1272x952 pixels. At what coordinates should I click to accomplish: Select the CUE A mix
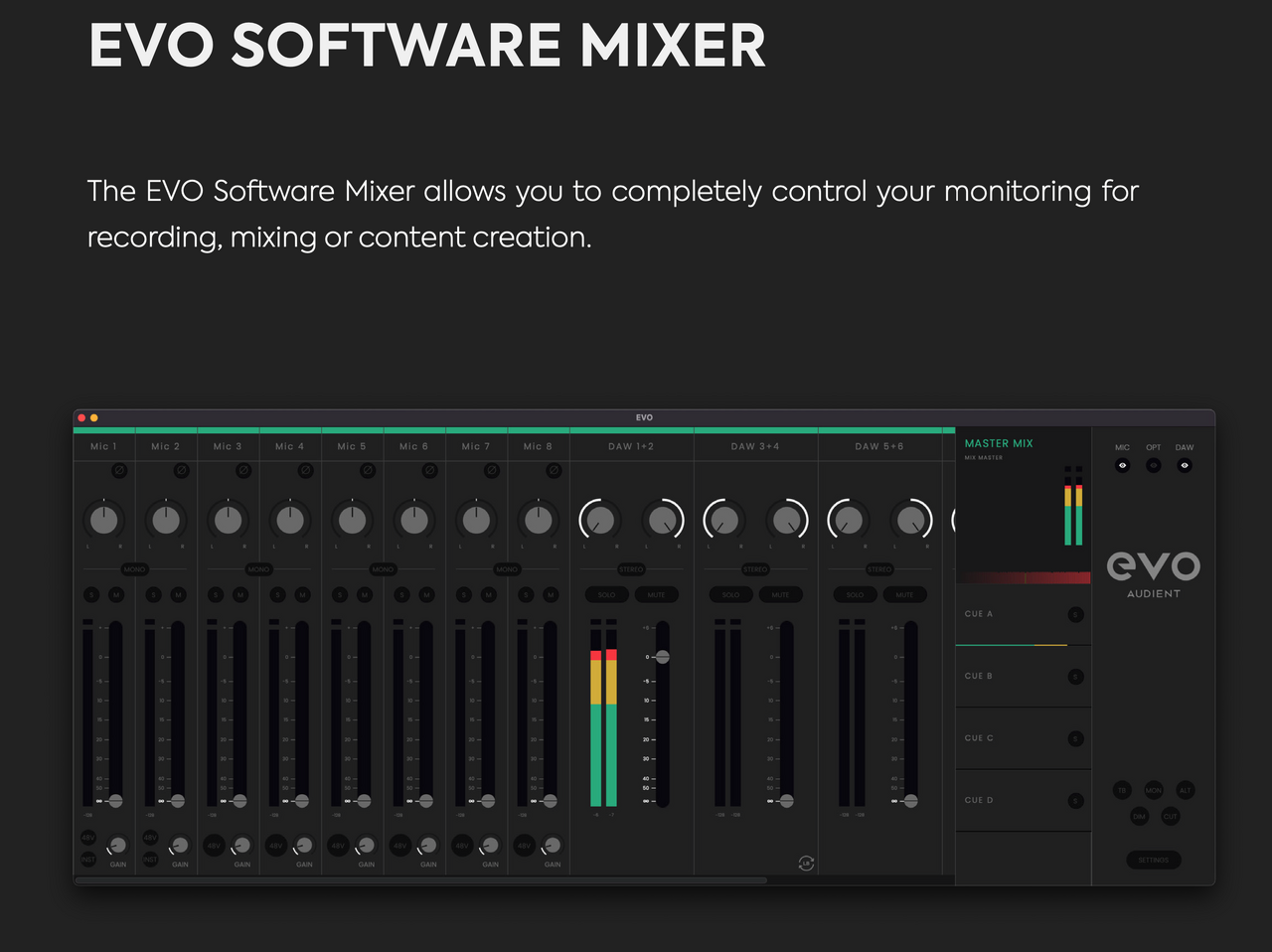tap(1024, 614)
